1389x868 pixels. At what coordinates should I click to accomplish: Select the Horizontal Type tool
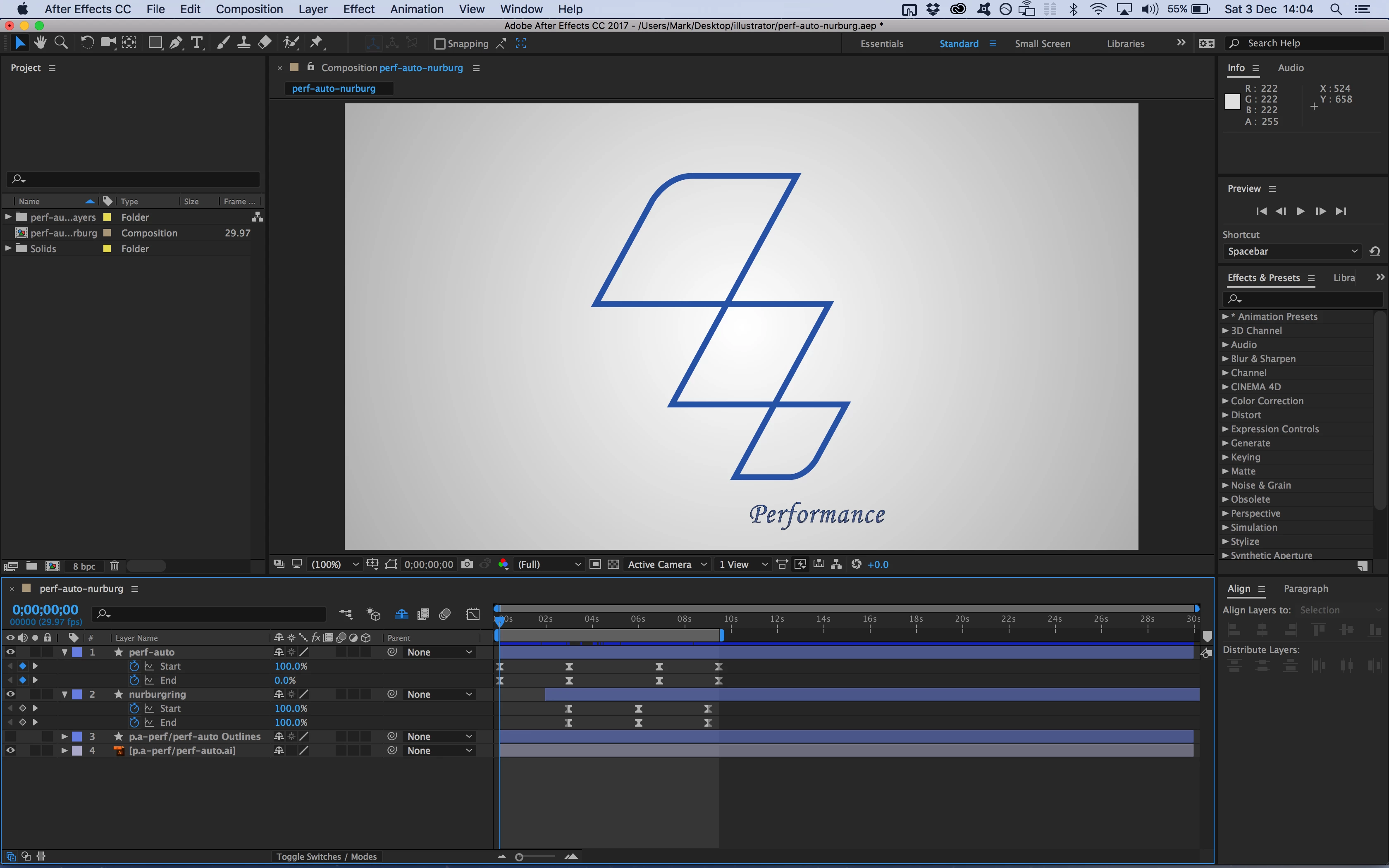(197, 43)
